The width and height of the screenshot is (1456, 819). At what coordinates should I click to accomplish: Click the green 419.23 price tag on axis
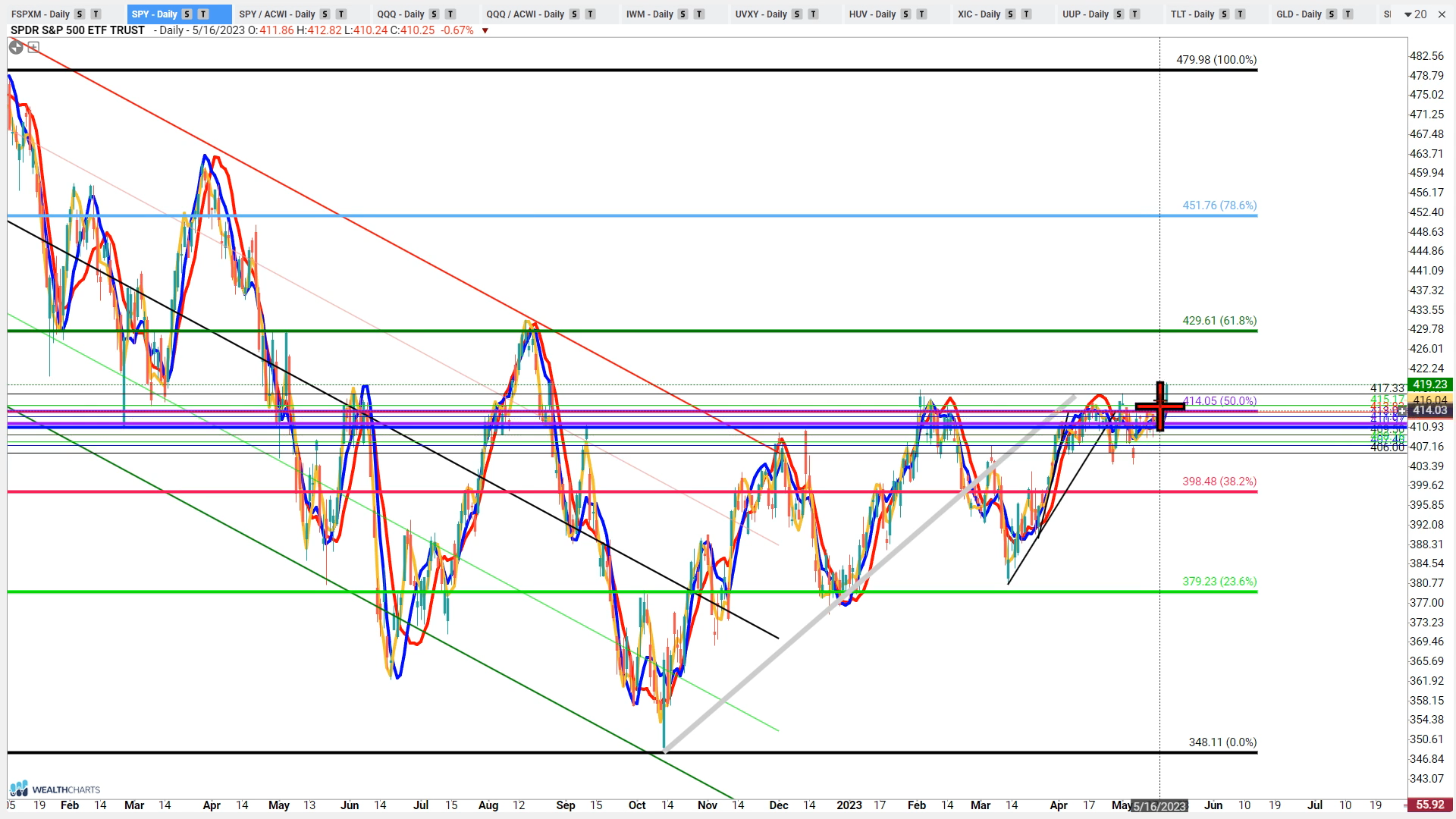tap(1429, 384)
